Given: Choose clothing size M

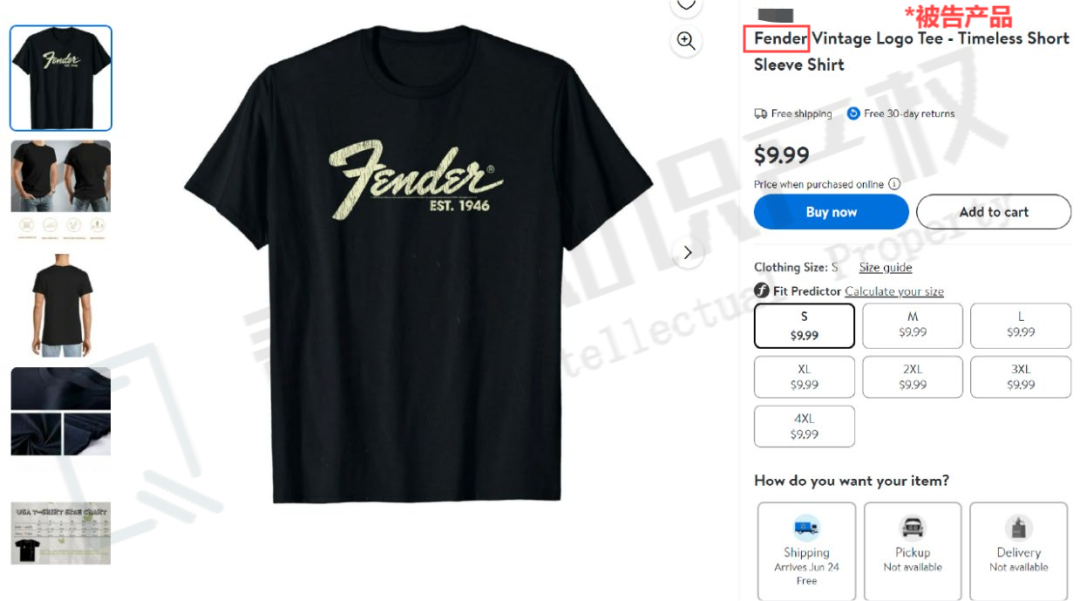Looking at the screenshot, I should tap(913, 326).
